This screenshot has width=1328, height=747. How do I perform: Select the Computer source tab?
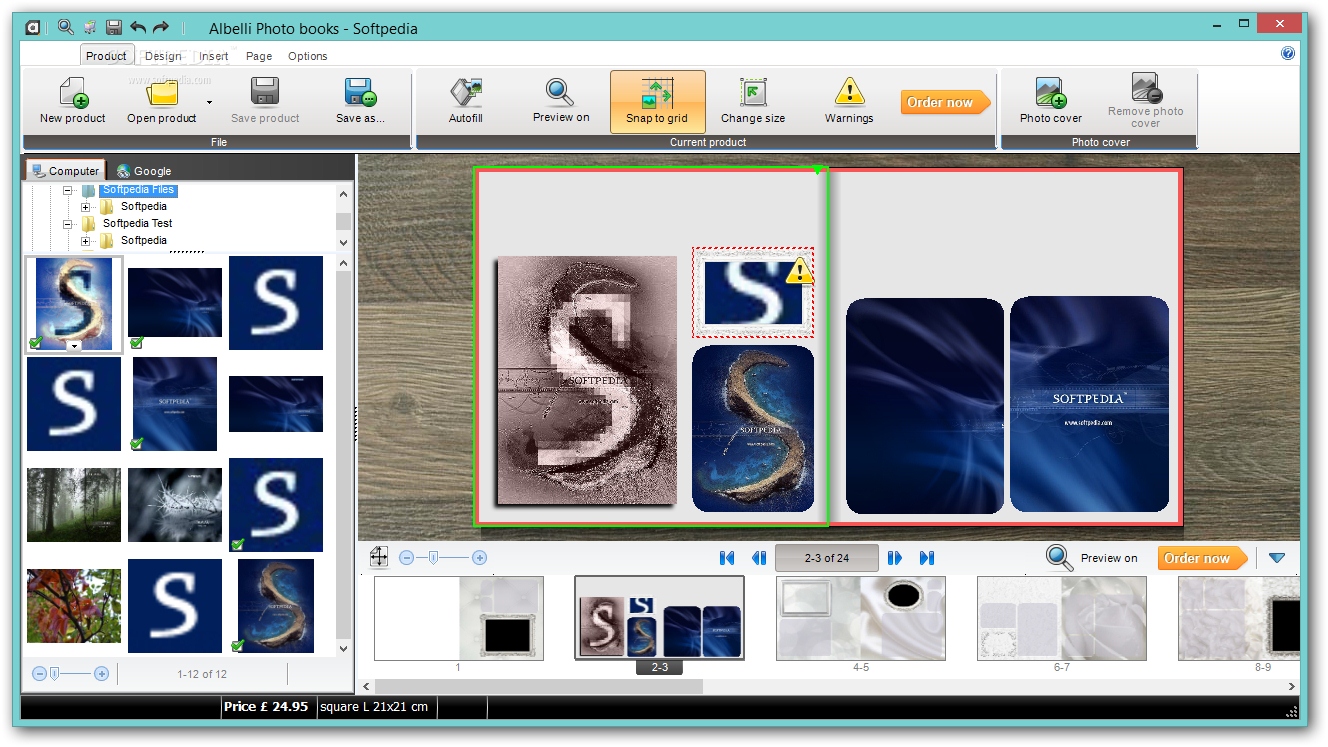pyautogui.click(x=65, y=170)
